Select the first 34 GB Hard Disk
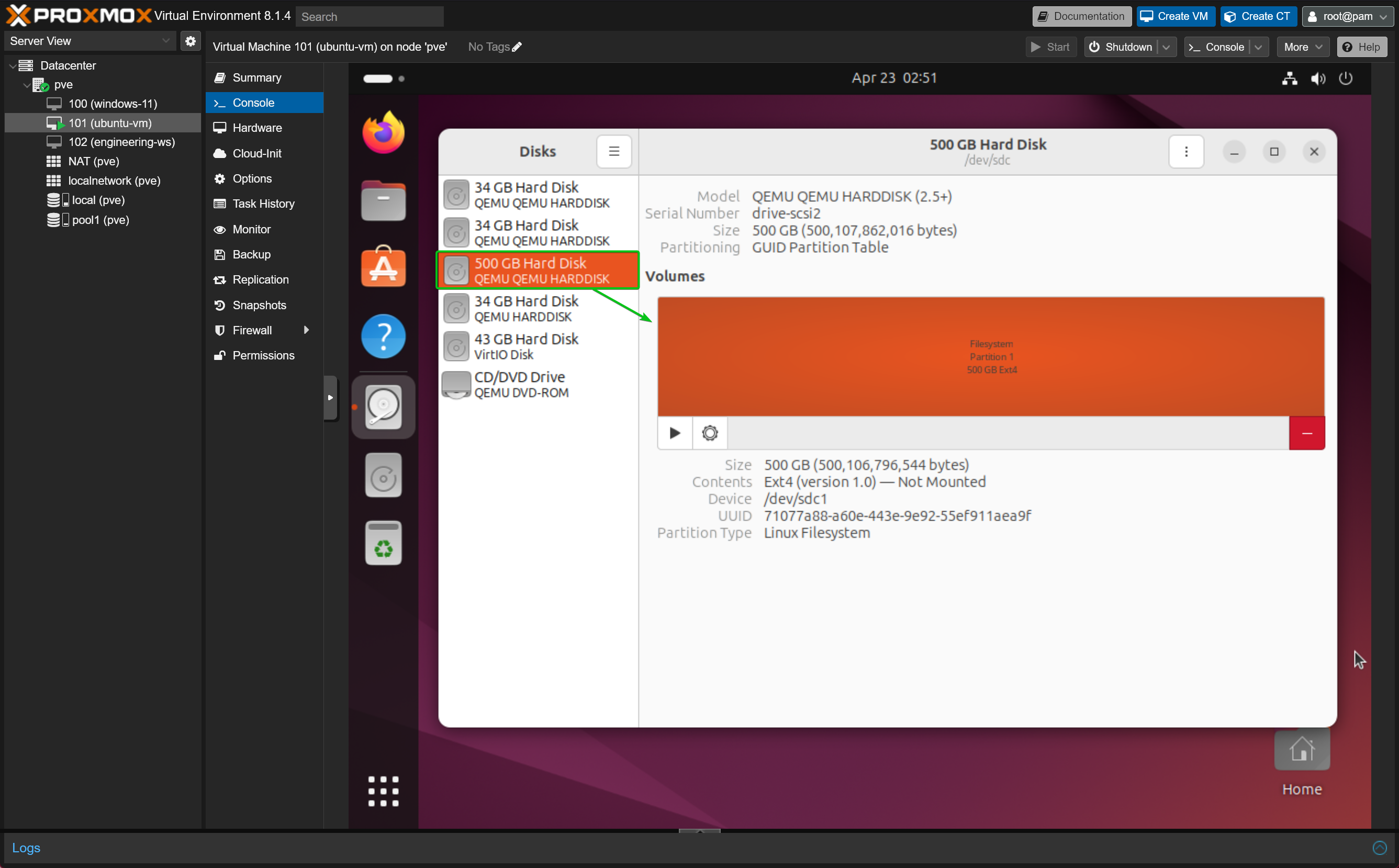 (x=538, y=195)
